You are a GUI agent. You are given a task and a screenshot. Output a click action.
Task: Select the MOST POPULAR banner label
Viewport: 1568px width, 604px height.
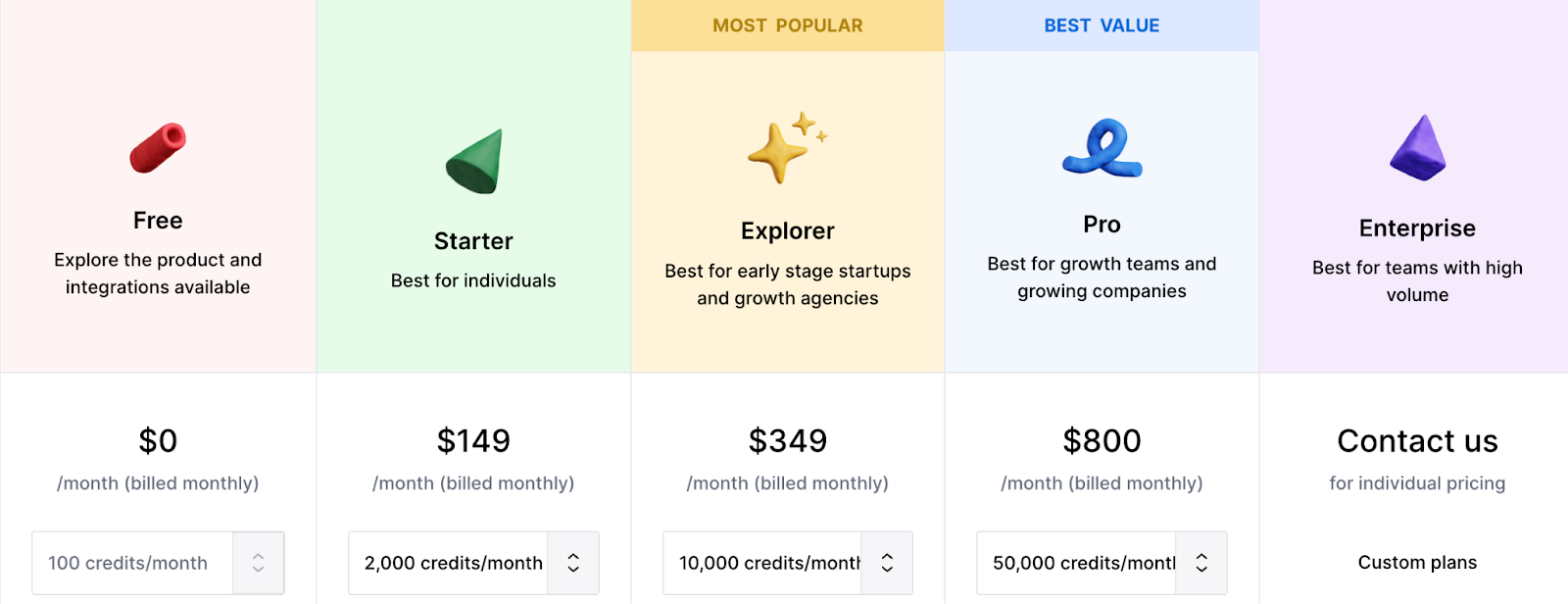pos(788,25)
